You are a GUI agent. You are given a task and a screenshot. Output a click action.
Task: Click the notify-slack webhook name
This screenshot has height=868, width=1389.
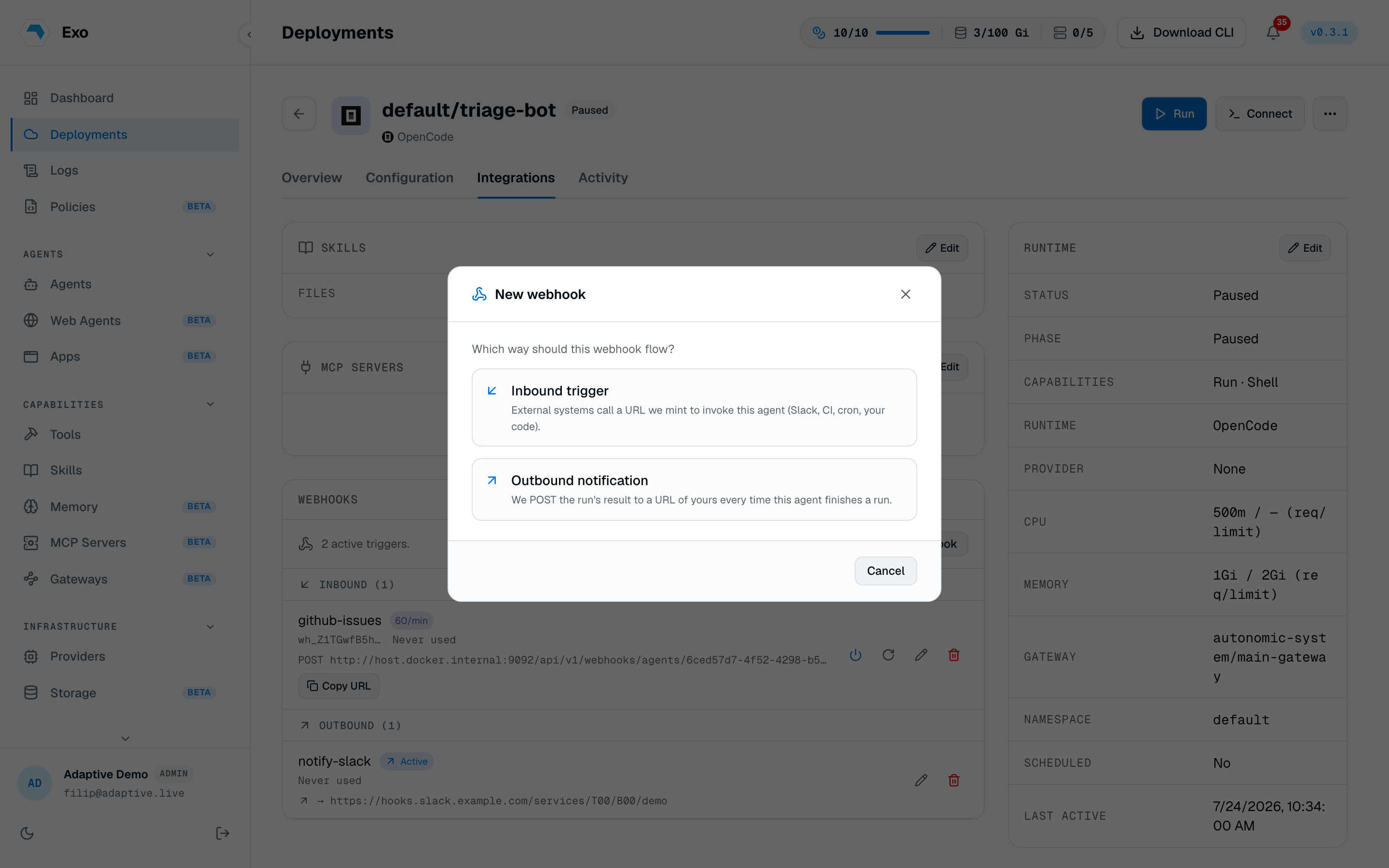[x=334, y=761]
